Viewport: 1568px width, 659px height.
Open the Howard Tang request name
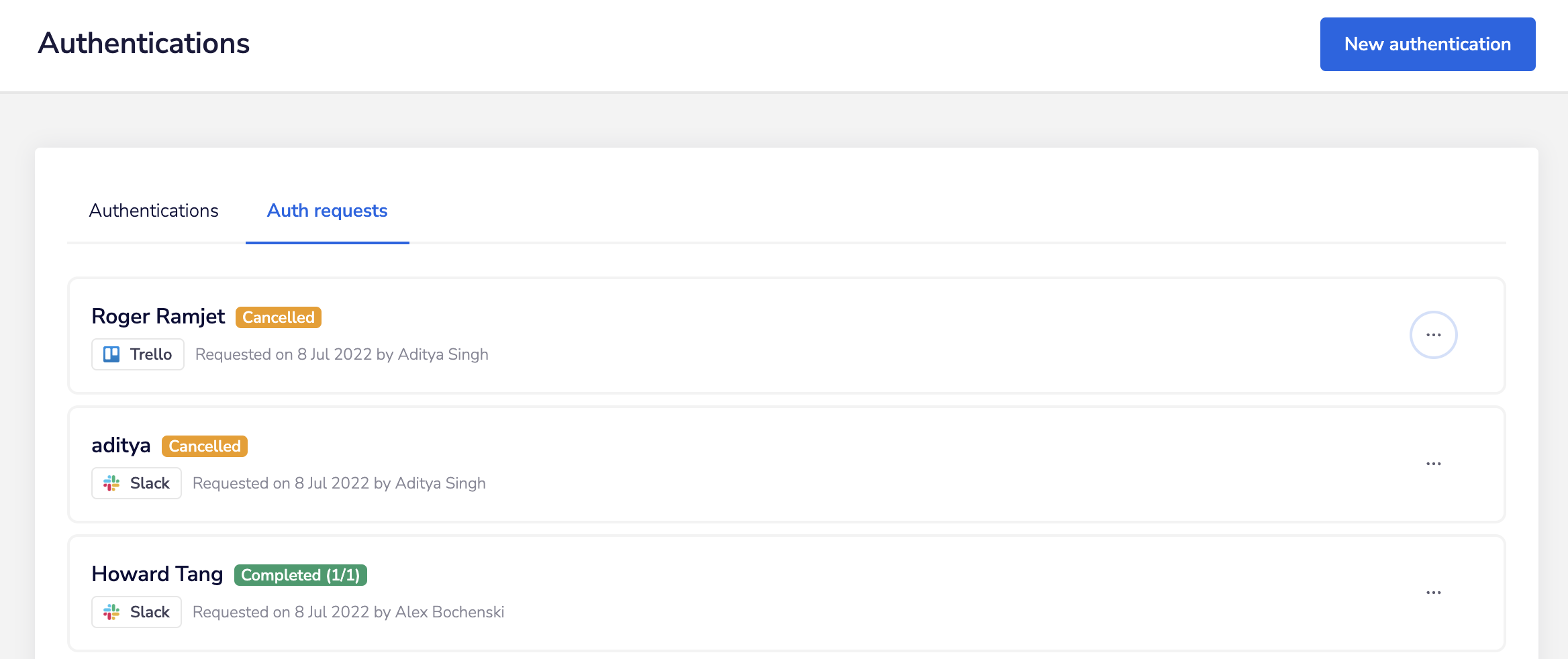[x=157, y=574]
